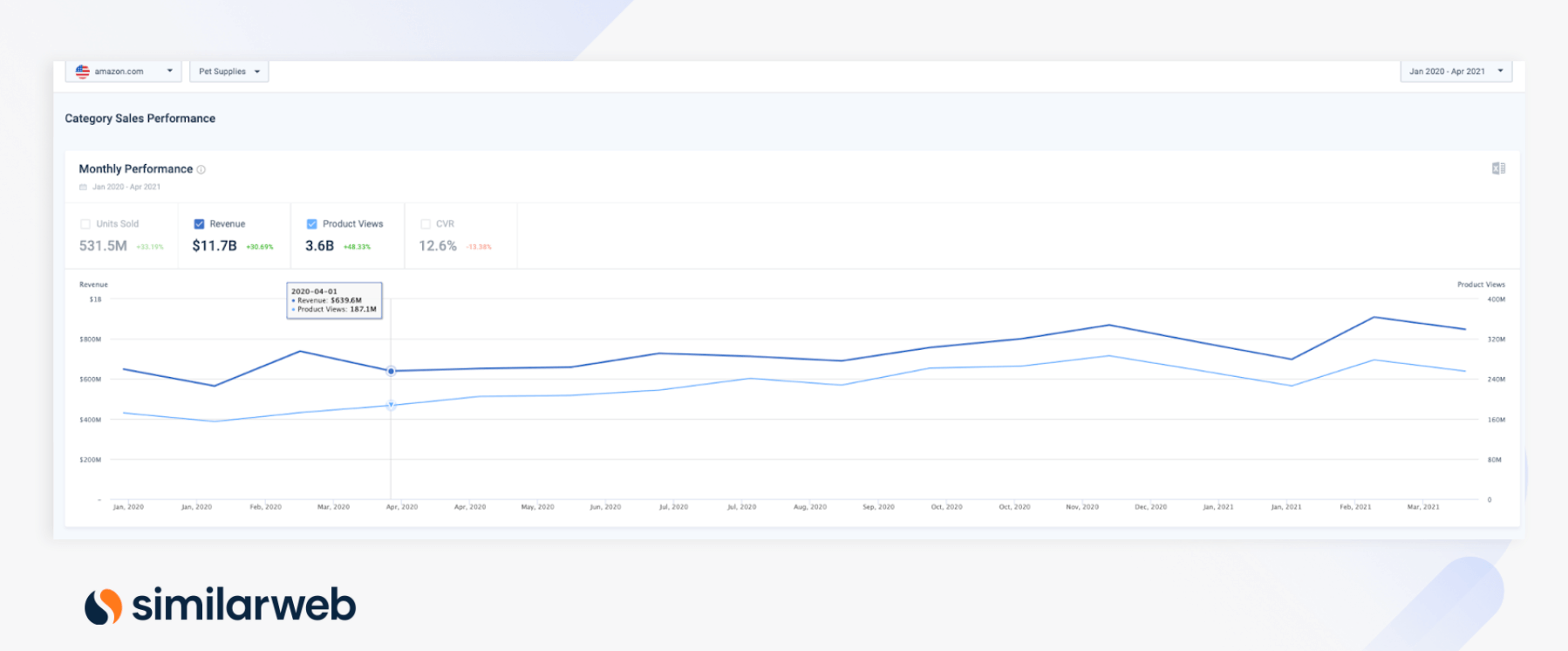The image size is (1568, 651).
Task: Click the highlighted Revenue data point marker
Action: [391, 371]
